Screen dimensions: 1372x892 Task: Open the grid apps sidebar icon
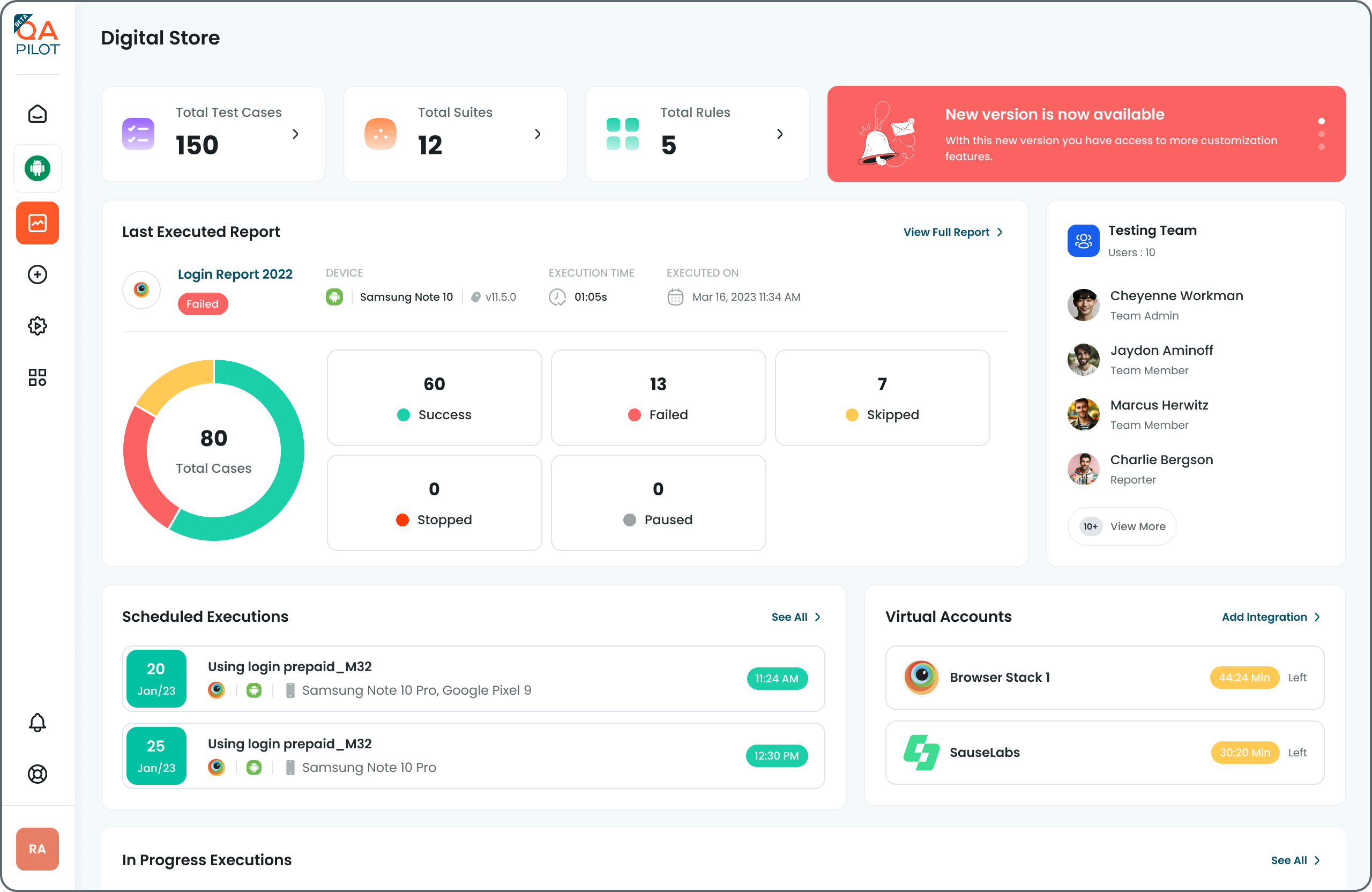point(38,377)
